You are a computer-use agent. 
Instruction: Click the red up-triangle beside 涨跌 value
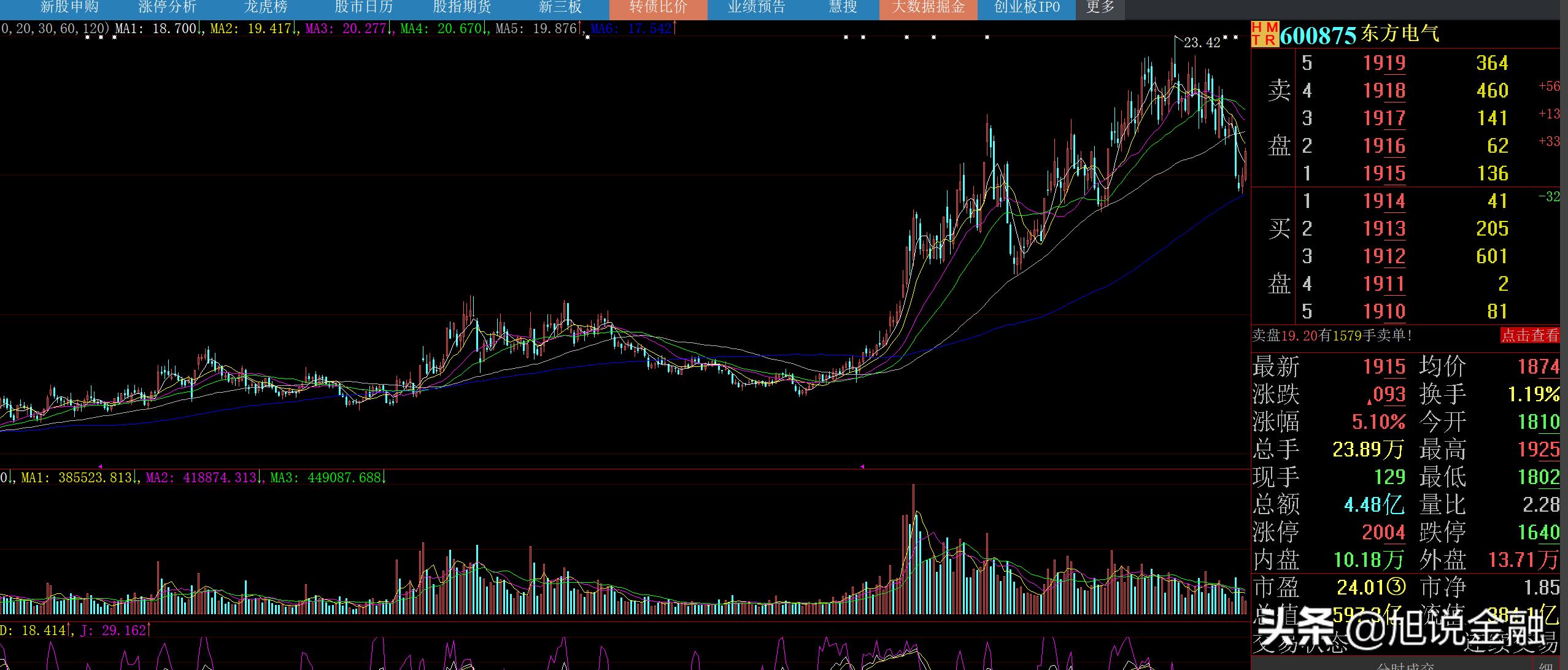(x=1369, y=401)
